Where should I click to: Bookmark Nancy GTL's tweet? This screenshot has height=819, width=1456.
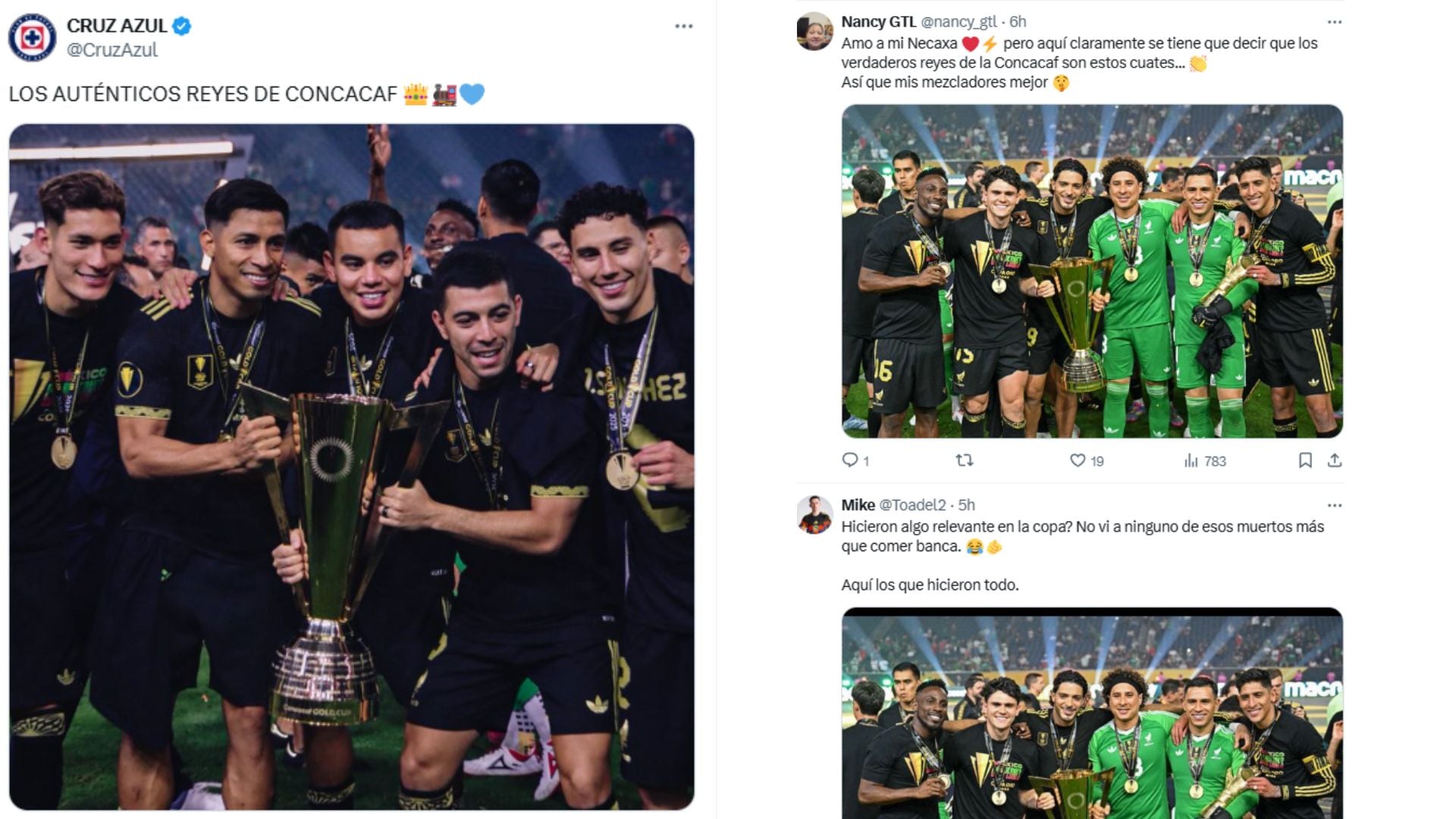tap(1305, 460)
